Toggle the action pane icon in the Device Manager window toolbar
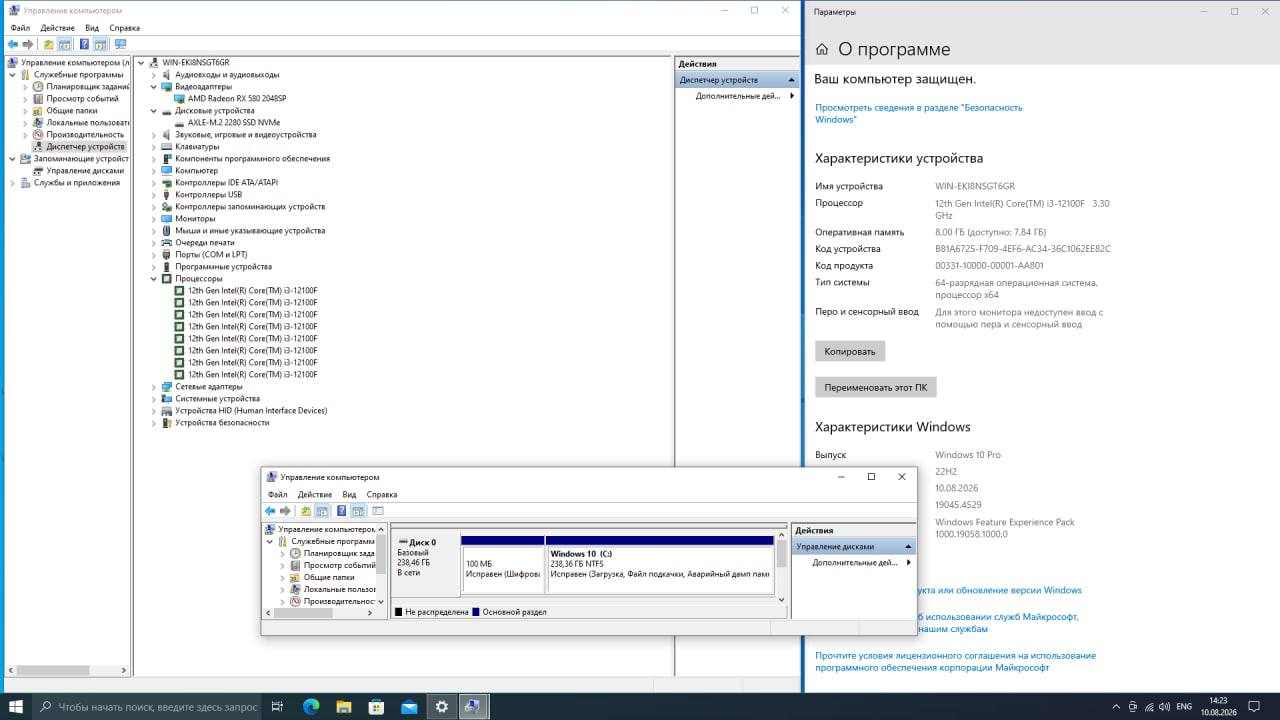The width and height of the screenshot is (1280, 720). click(100, 44)
